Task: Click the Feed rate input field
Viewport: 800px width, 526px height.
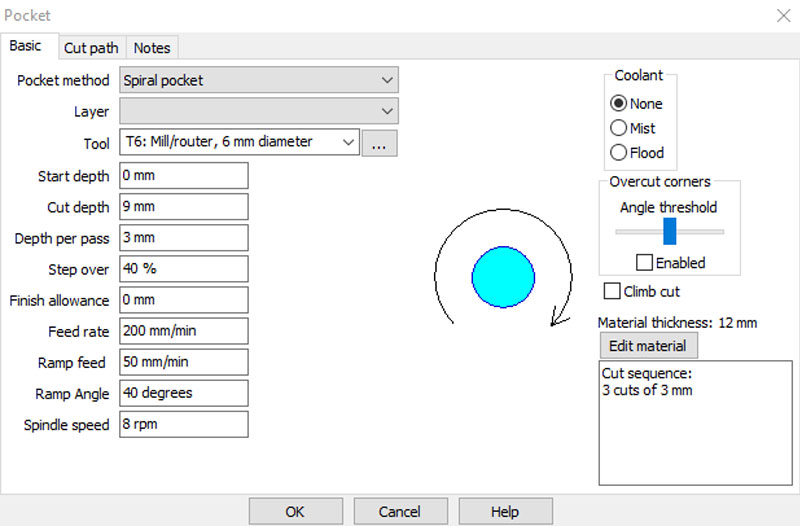Action: coord(183,331)
